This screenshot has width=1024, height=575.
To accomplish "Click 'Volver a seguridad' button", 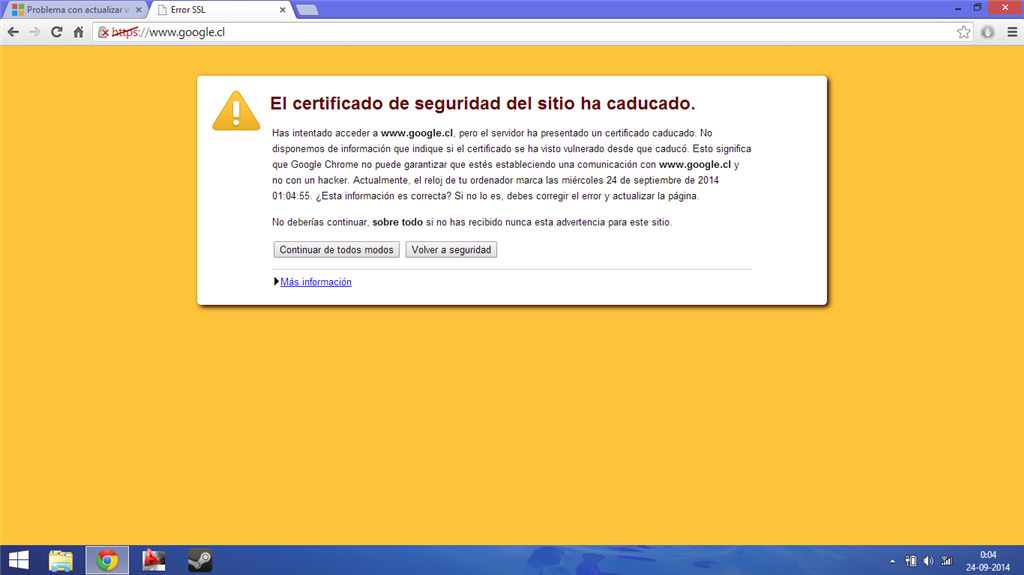I will (x=451, y=250).
